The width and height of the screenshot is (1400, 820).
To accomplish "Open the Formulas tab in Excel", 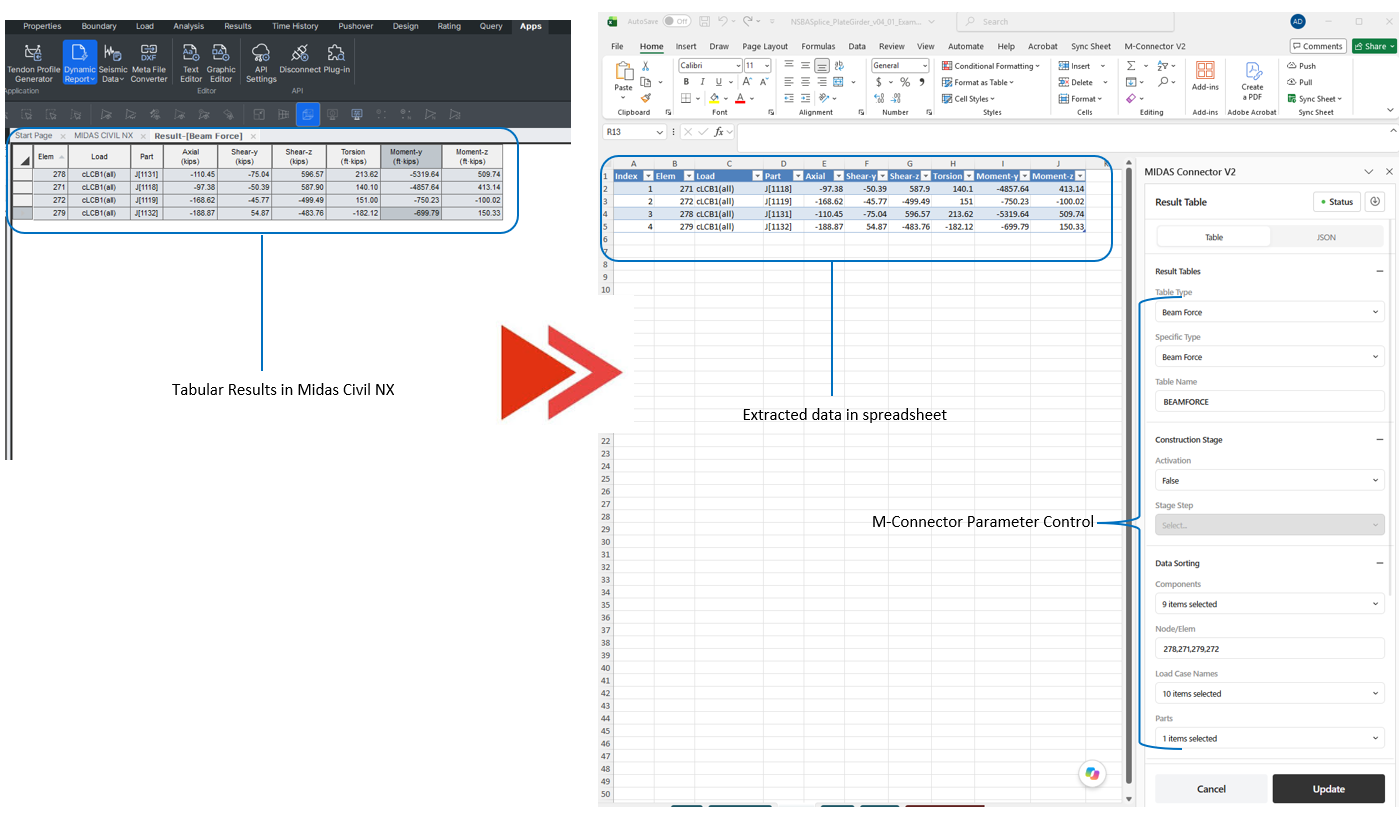I will (818, 46).
